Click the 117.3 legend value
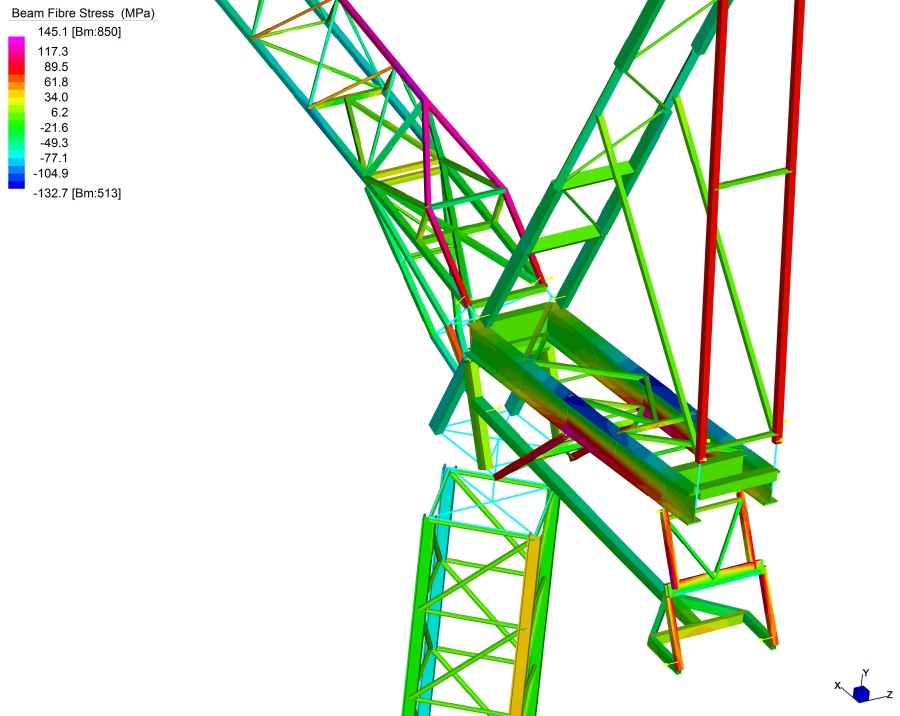Image resolution: width=900 pixels, height=716 pixels. (52, 51)
